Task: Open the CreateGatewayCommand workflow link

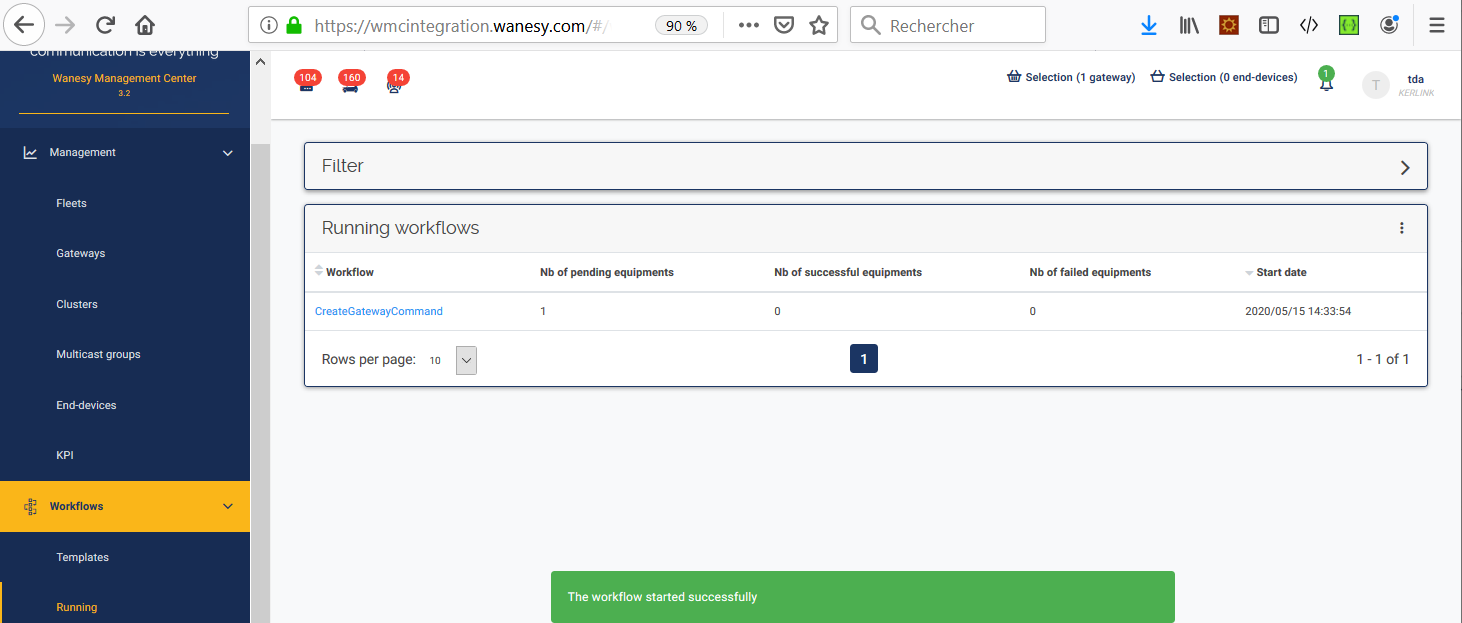Action: pos(379,311)
